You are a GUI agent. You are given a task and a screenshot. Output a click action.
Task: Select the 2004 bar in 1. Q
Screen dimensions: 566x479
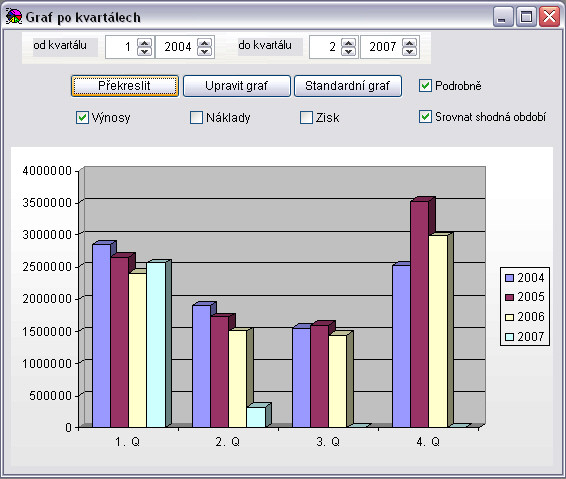[101, 336]
